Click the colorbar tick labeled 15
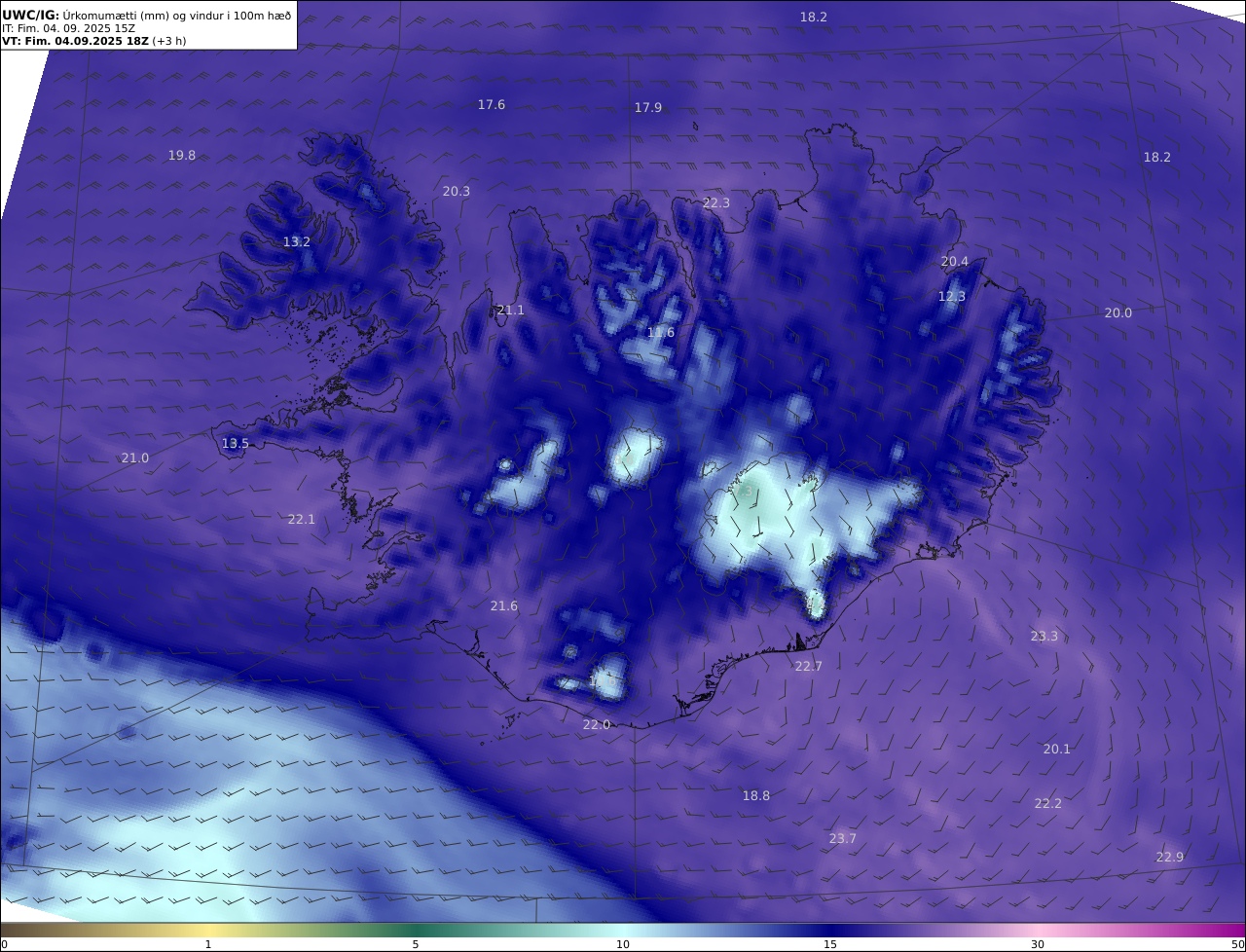Screen dimensions: 1246x952 830,944
